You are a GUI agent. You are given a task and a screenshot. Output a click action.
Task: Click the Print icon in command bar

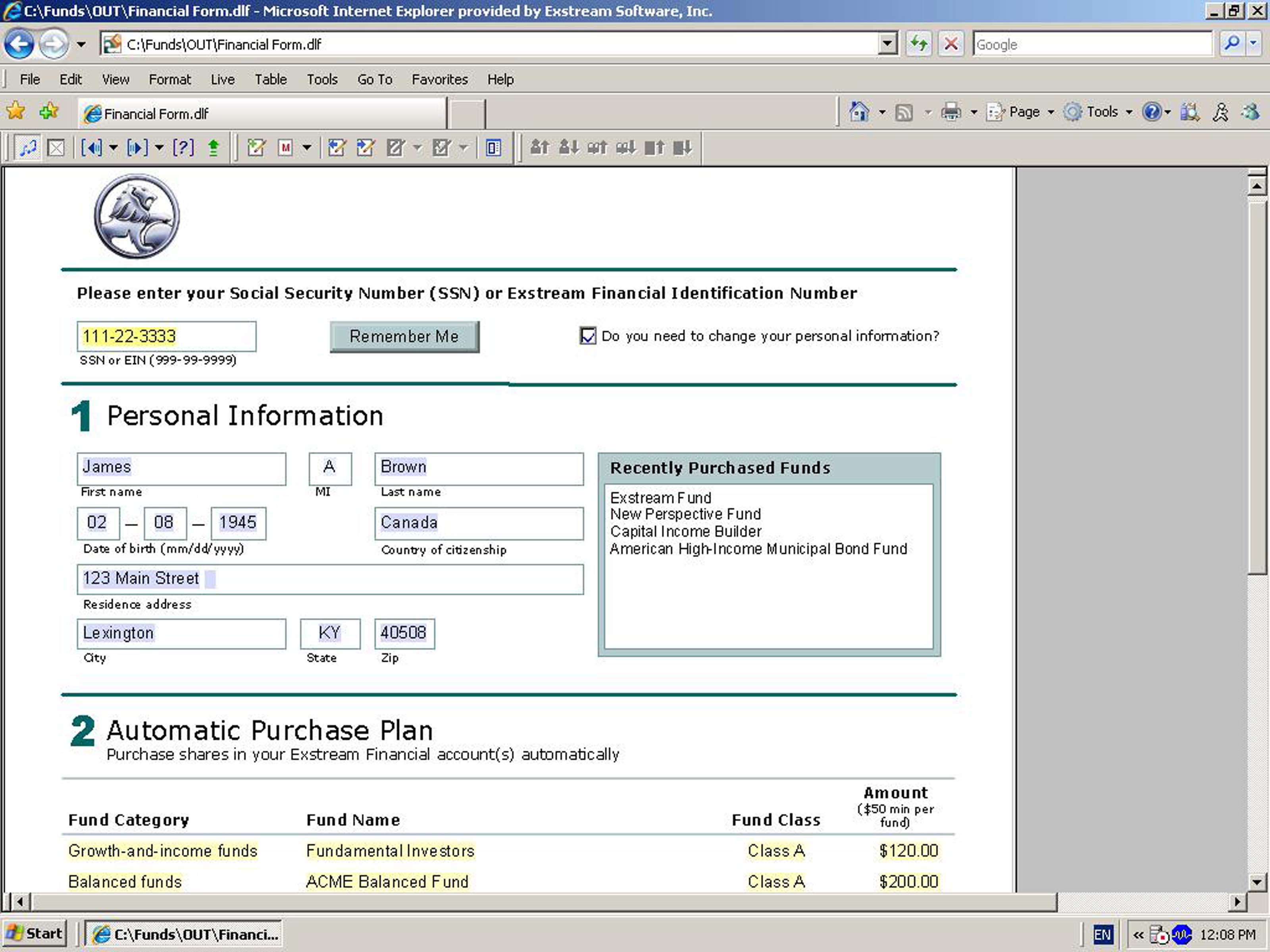[951, 112]
